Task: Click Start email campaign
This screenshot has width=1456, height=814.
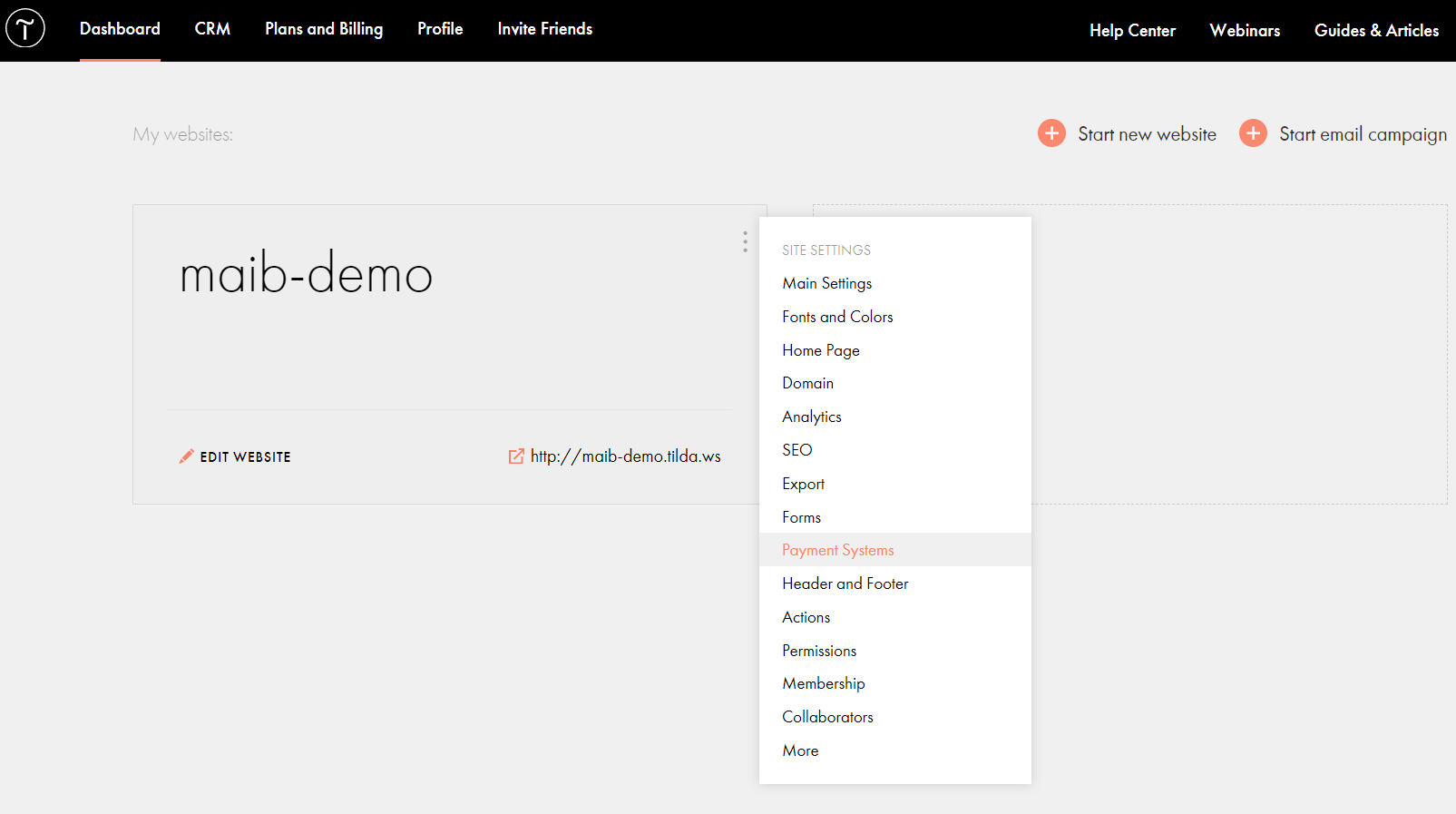Action: coord(1363,134)
